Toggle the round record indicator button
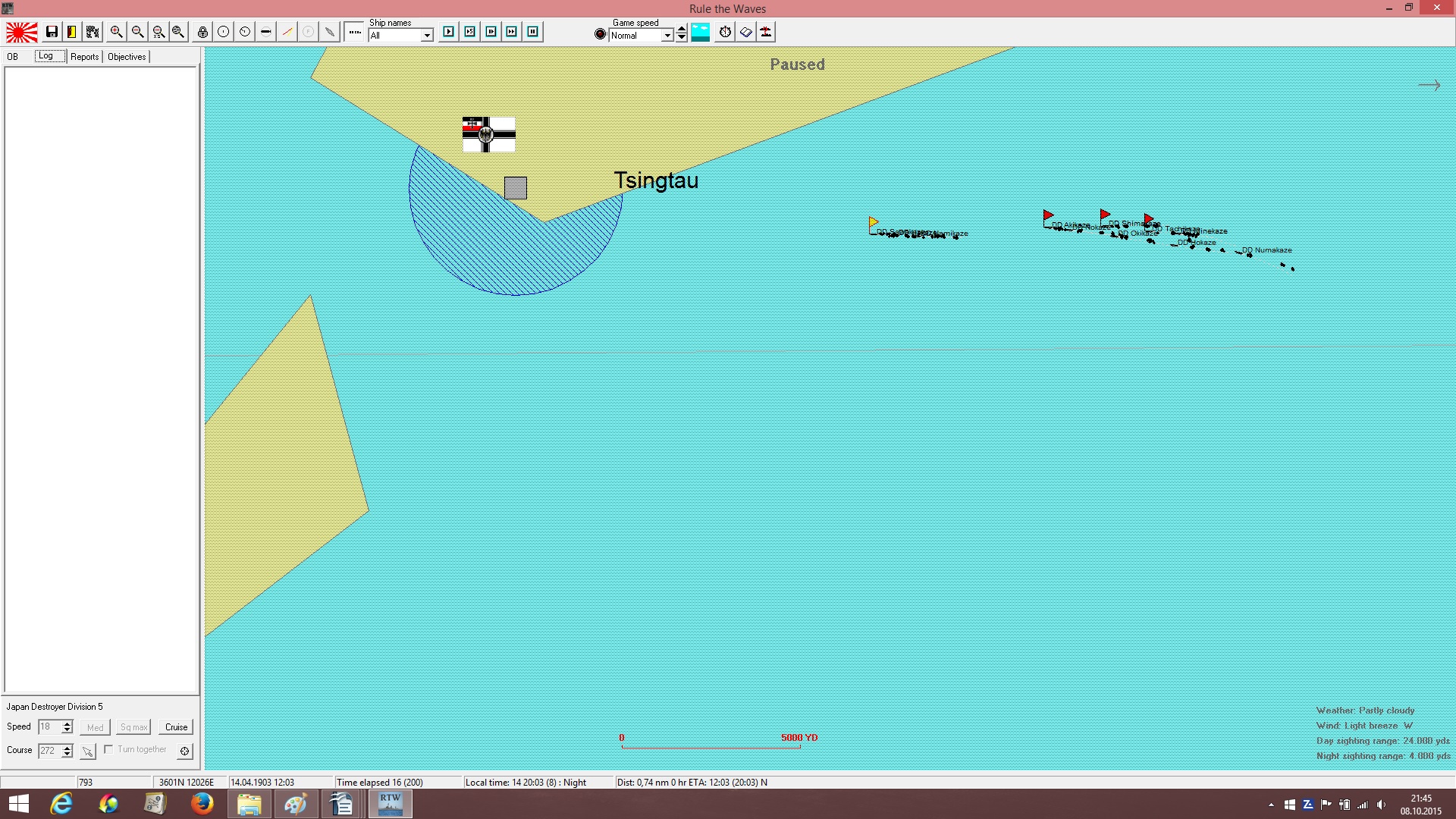The image size is (1456, 819). (601, 34)
